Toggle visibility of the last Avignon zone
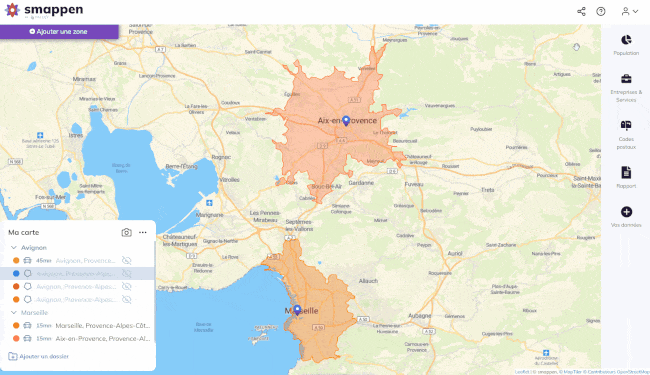Viewport: 650px width, 375px height. coord(126,299)
